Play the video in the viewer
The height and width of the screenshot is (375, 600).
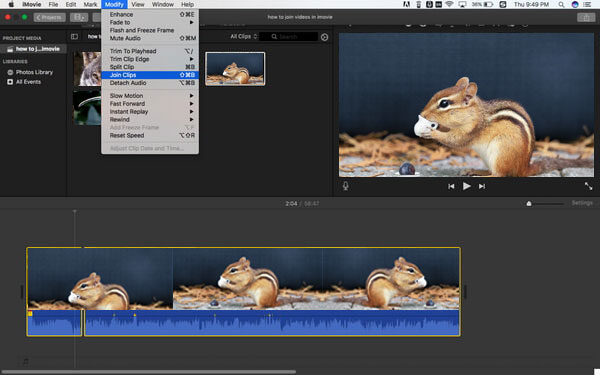pos(466,186)
